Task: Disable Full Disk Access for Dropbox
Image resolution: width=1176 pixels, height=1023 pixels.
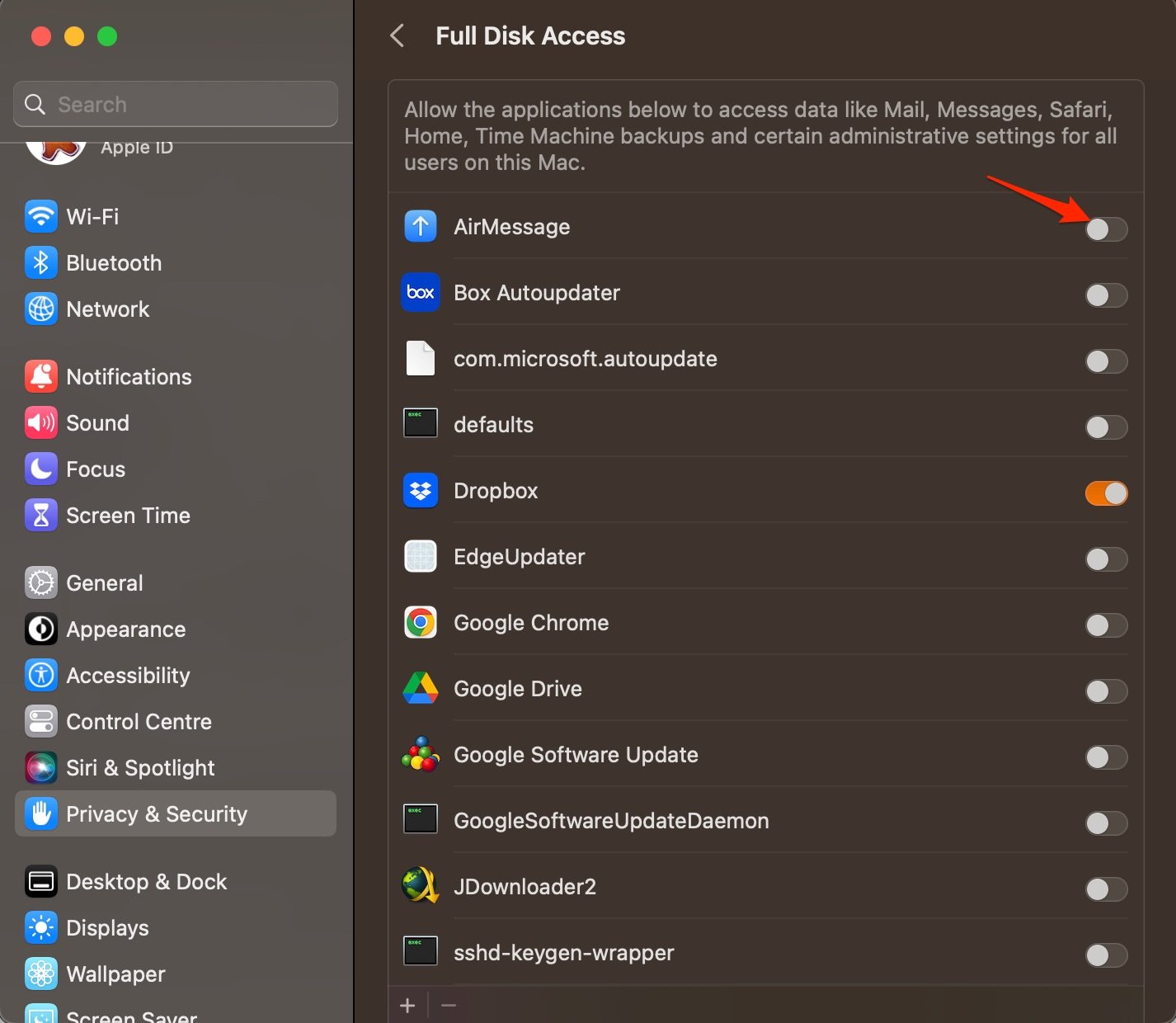Action: [1106, 493]
